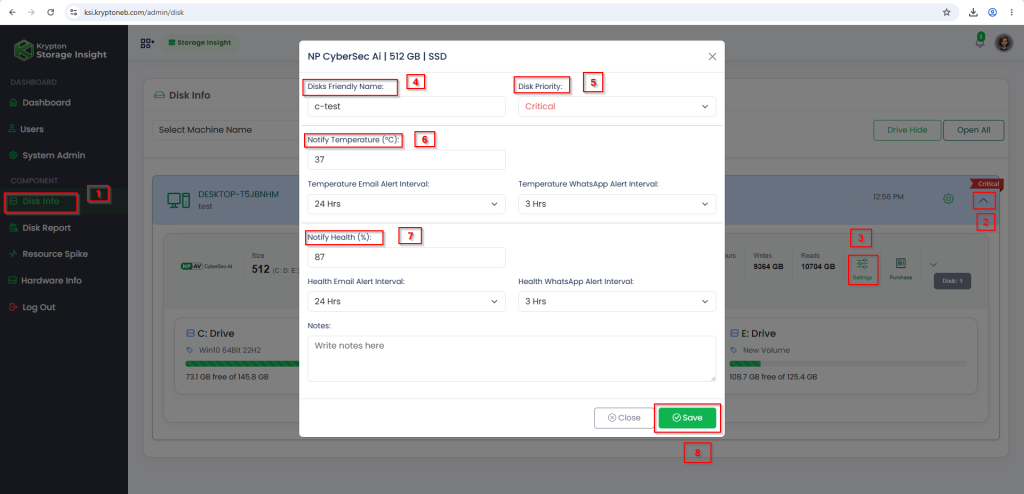The height and width of the screenshot is (494, 1024).
Task: Open Resource Spike in the sidebar
Action: pyautogui.click(x=54, y=254)
